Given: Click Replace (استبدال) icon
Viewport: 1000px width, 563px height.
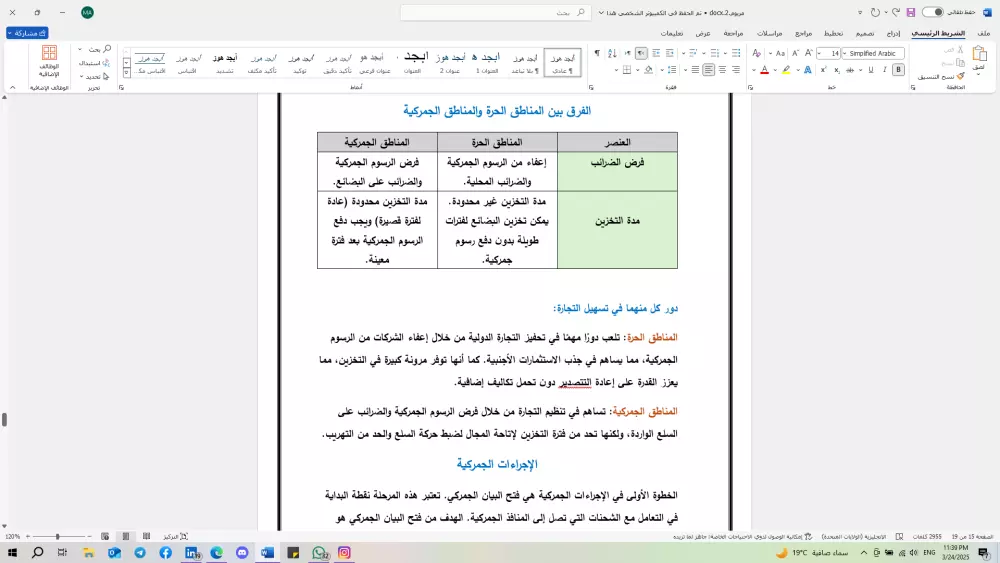Looking at the screenshot, I should (94, 63).
